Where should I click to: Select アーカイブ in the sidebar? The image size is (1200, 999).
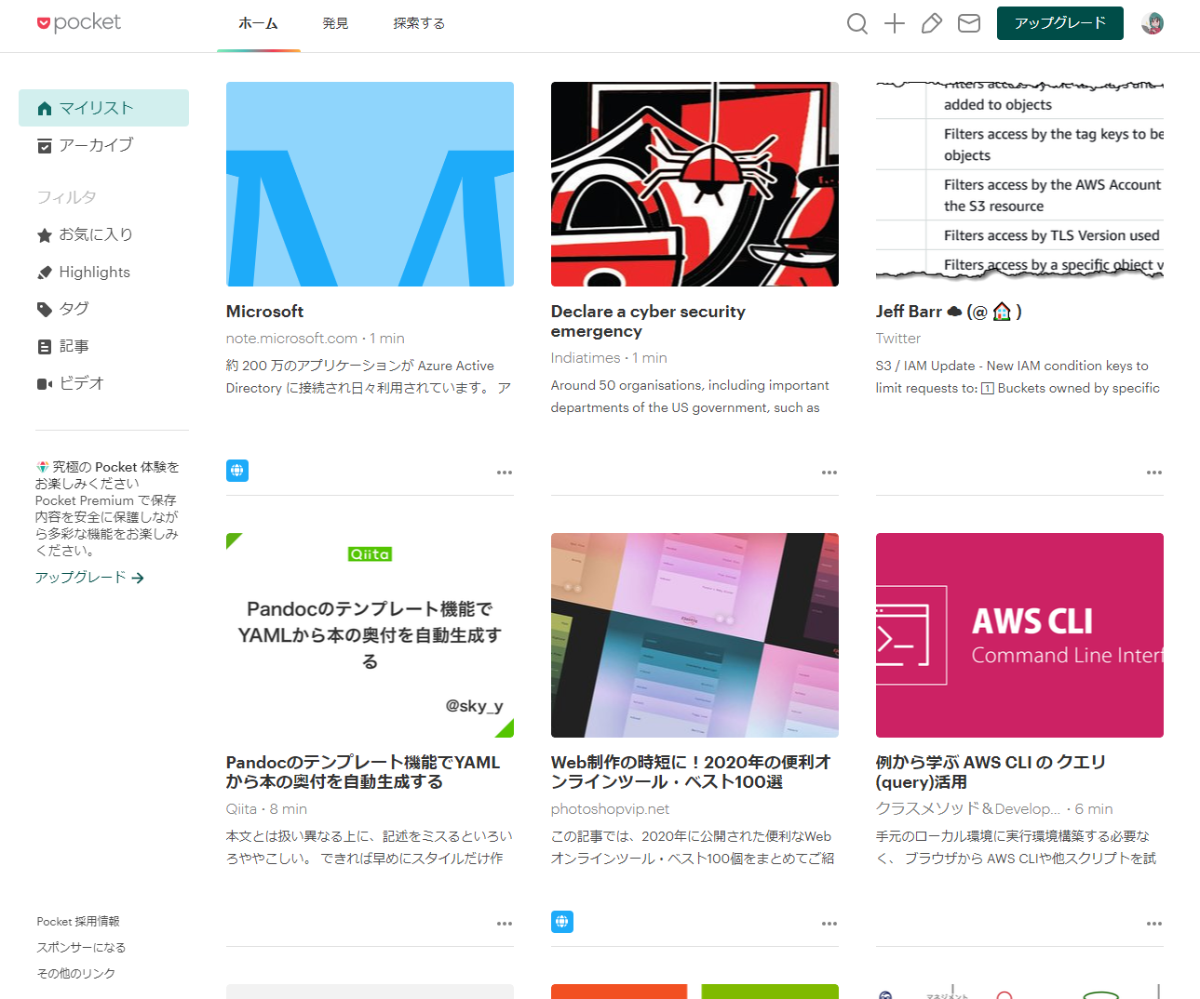click(103, 146)
